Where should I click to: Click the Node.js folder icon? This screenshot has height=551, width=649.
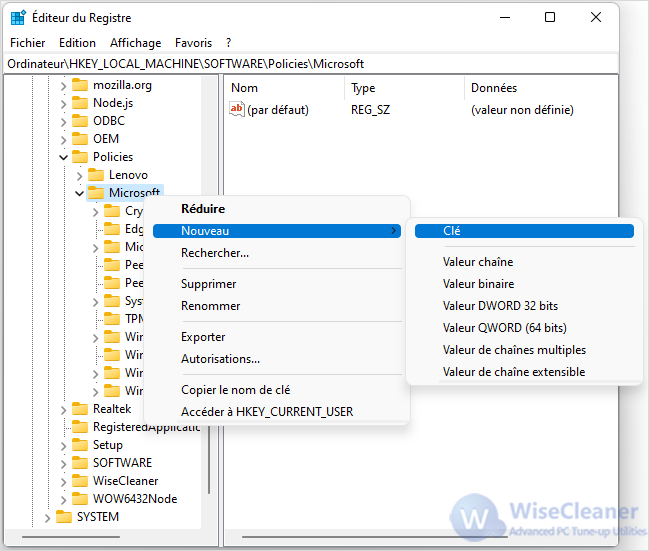[80, 103]
